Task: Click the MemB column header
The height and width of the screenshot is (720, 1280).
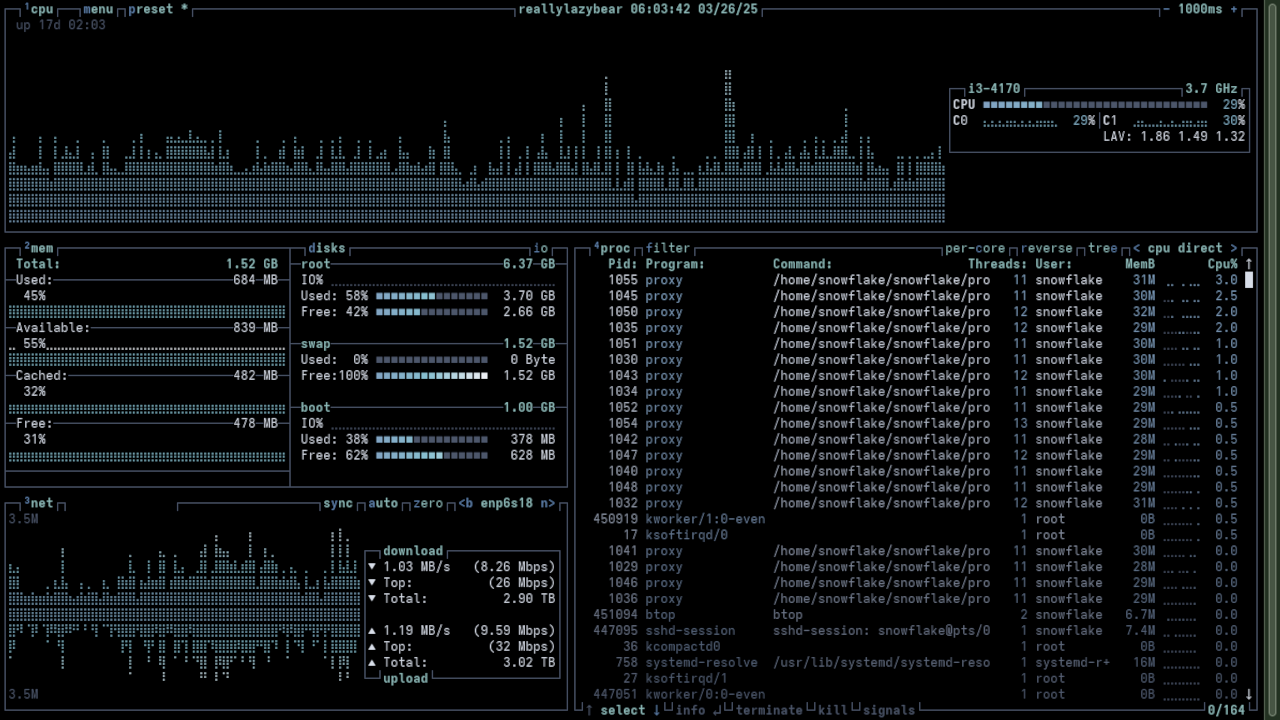Action: coord(1140,264)
